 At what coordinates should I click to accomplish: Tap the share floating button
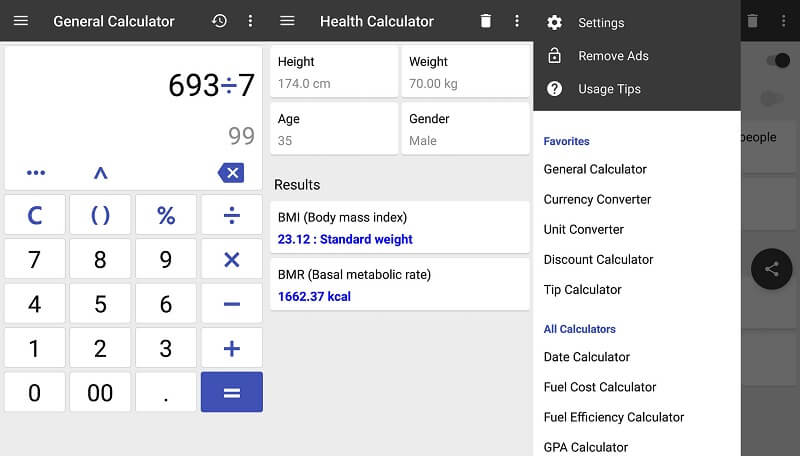click(x=771, y=269)
